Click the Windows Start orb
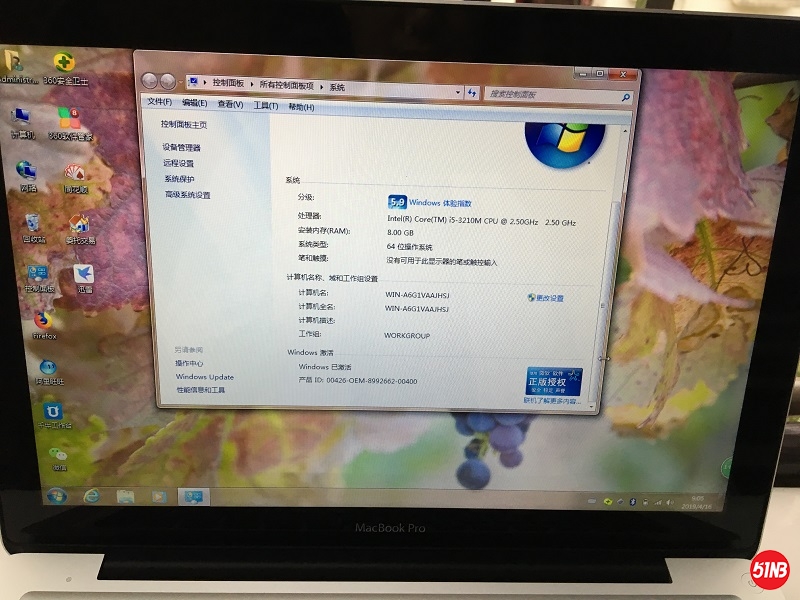Viewport: 800px width, 600px height. tap(55, 496)
